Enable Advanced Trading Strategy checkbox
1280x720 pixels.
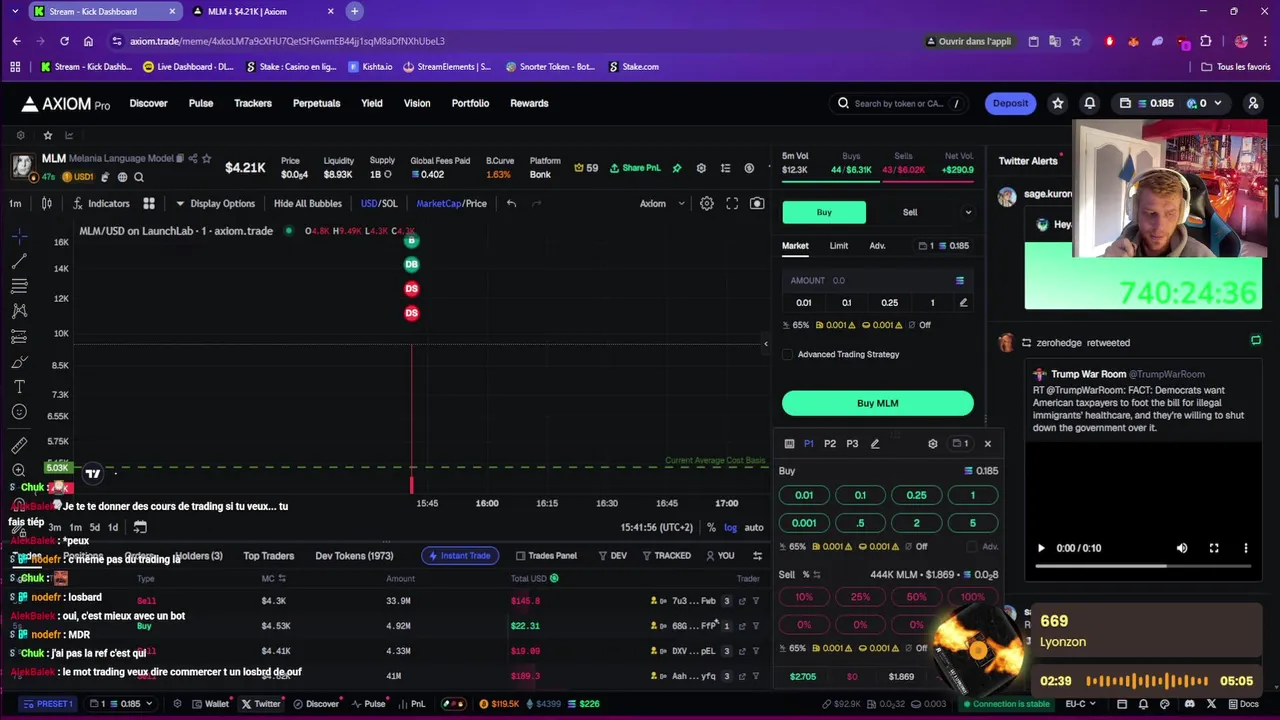[788, 354]
